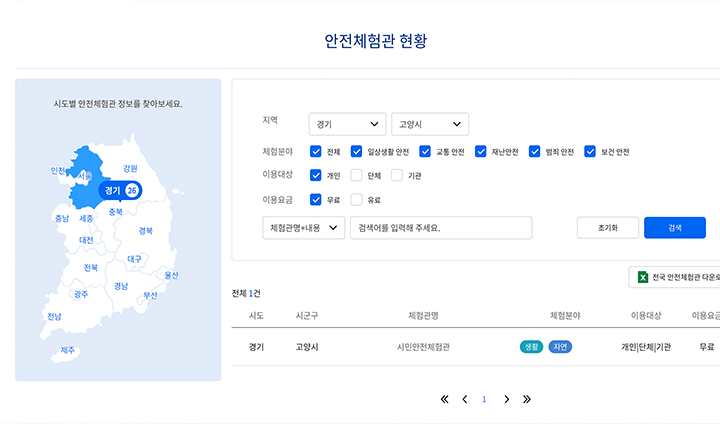This screenshot has width=720, height=424.
Task: Open the 시민안전체험관 entry
Action: click(x=423, y=347)
